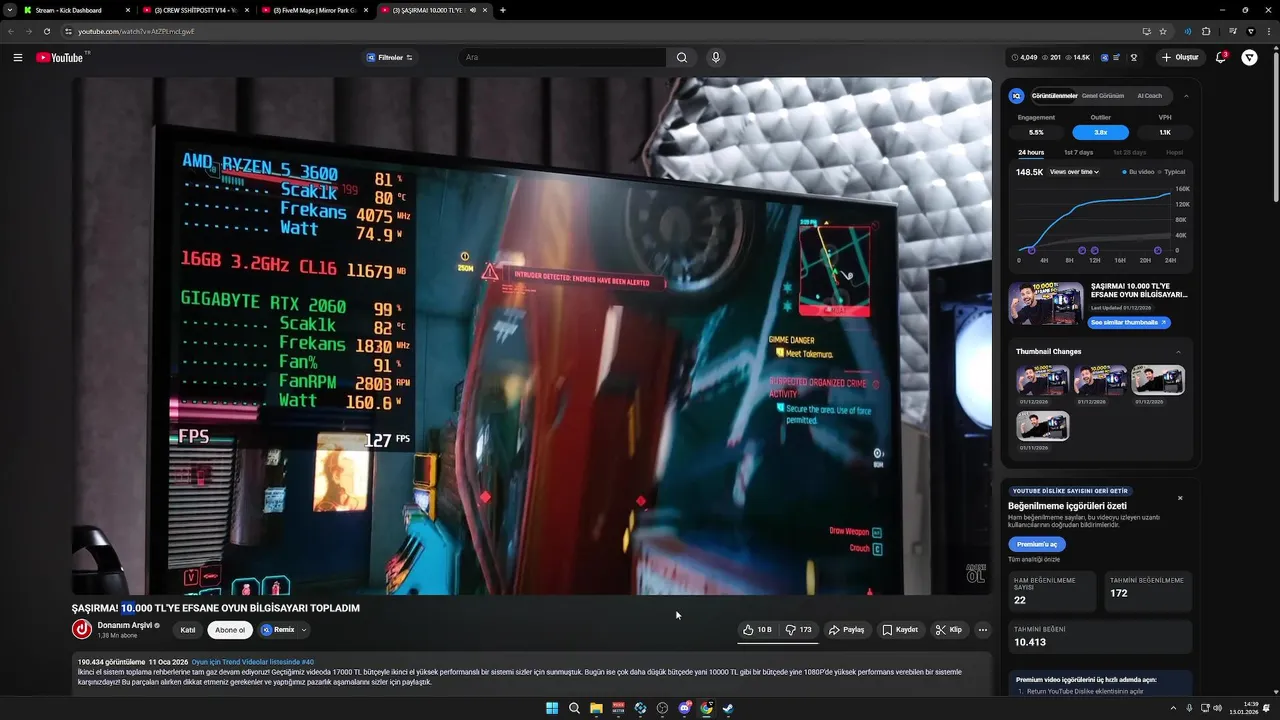
Task: Open Discord from the taskbar
Action: coord(685,708)
